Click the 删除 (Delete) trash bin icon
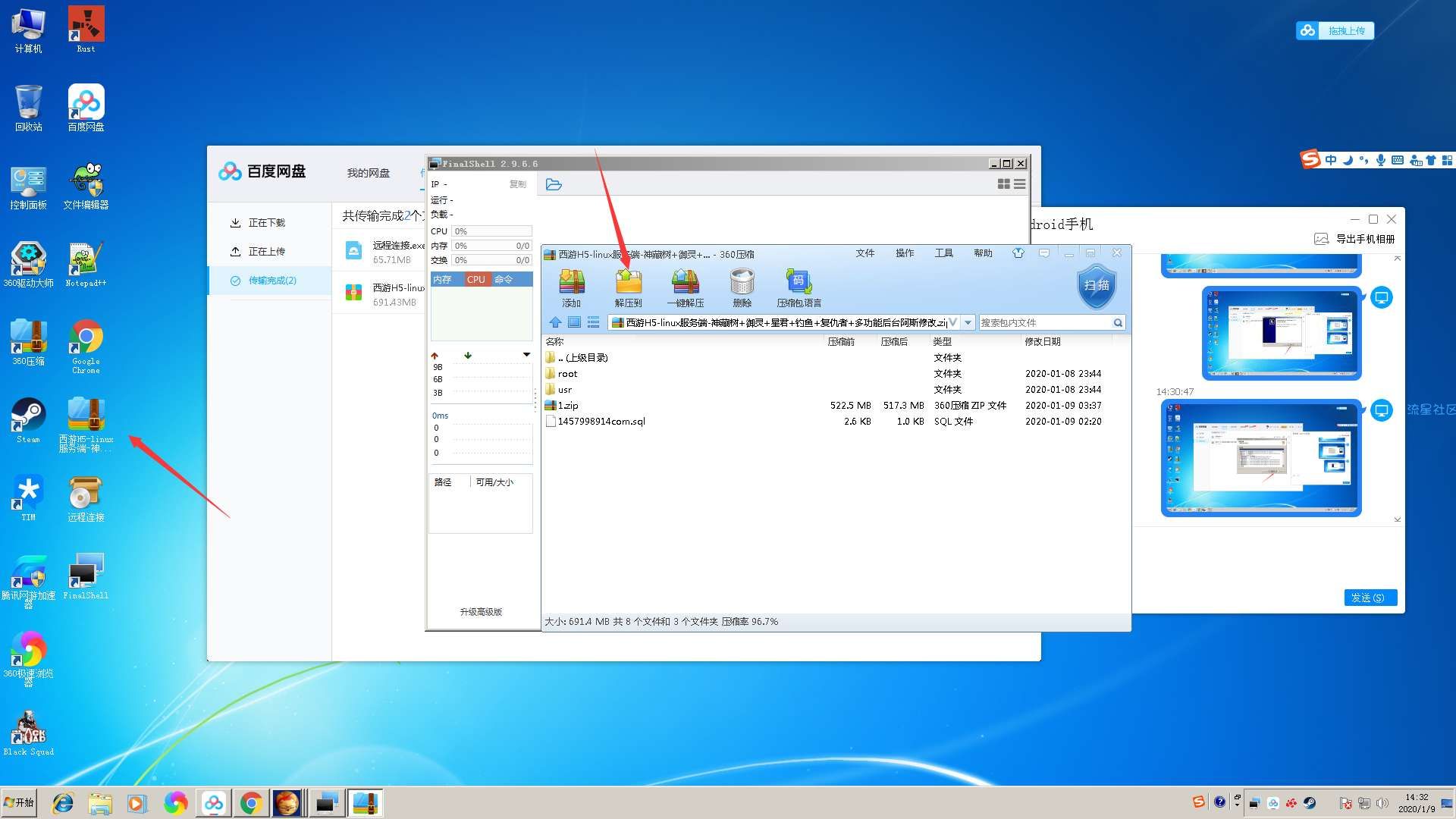Viewport: 1456px width, 819px height. (742, 283)
